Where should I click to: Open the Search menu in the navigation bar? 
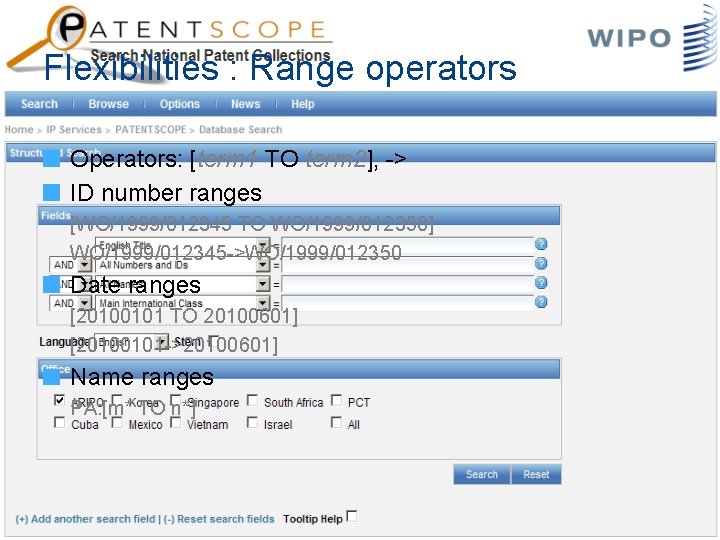pyautogui.click(x=39, y=104)
